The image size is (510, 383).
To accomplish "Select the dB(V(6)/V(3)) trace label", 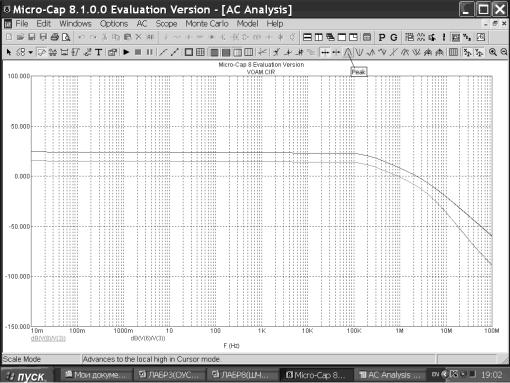I will [148, 338].
